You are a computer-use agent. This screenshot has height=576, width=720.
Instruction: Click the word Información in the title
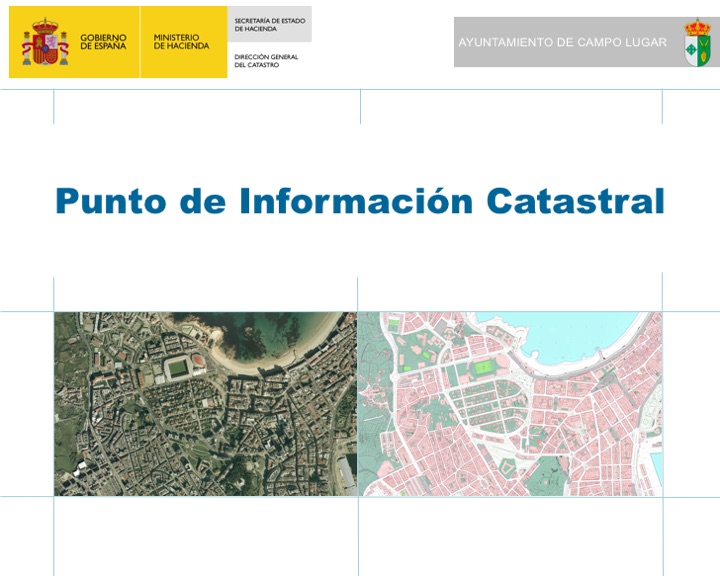(355, 201)
